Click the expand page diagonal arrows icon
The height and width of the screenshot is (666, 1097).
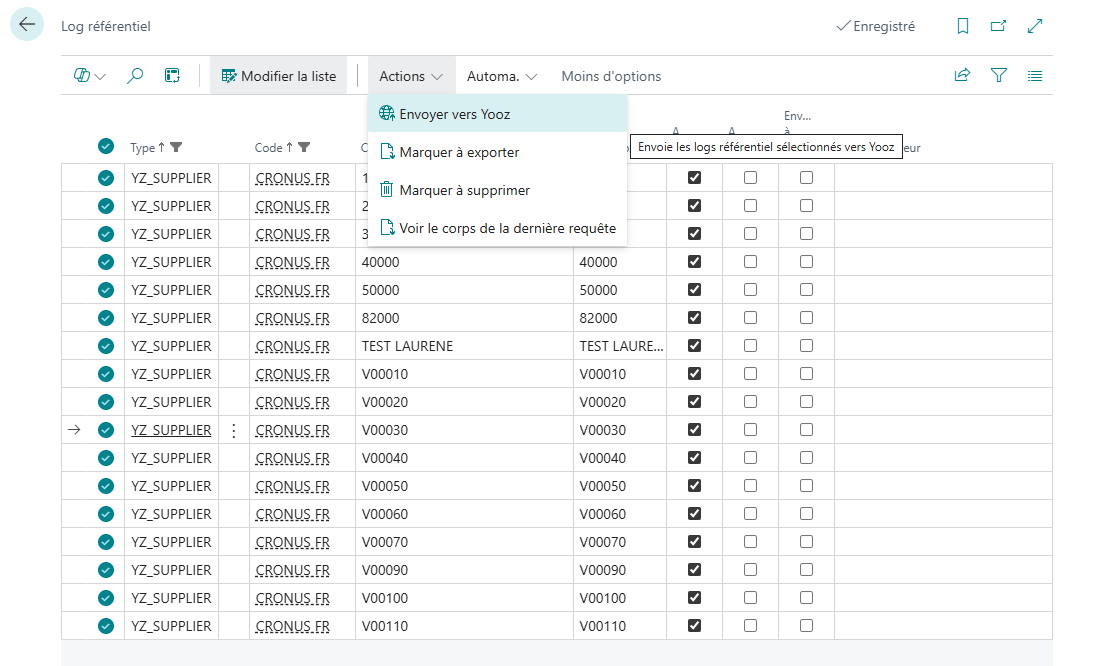(1035, 27)
